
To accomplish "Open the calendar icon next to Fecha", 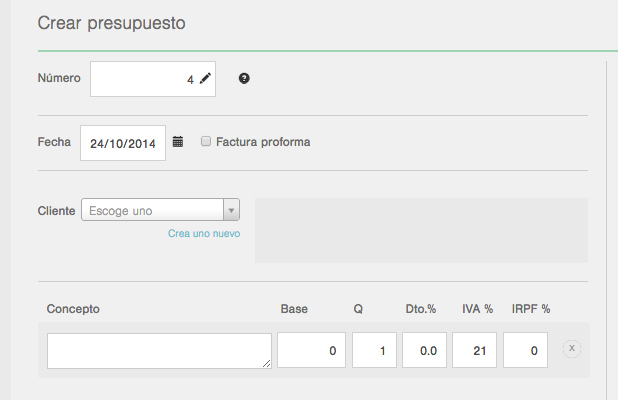I will click(x=178, y=141).
